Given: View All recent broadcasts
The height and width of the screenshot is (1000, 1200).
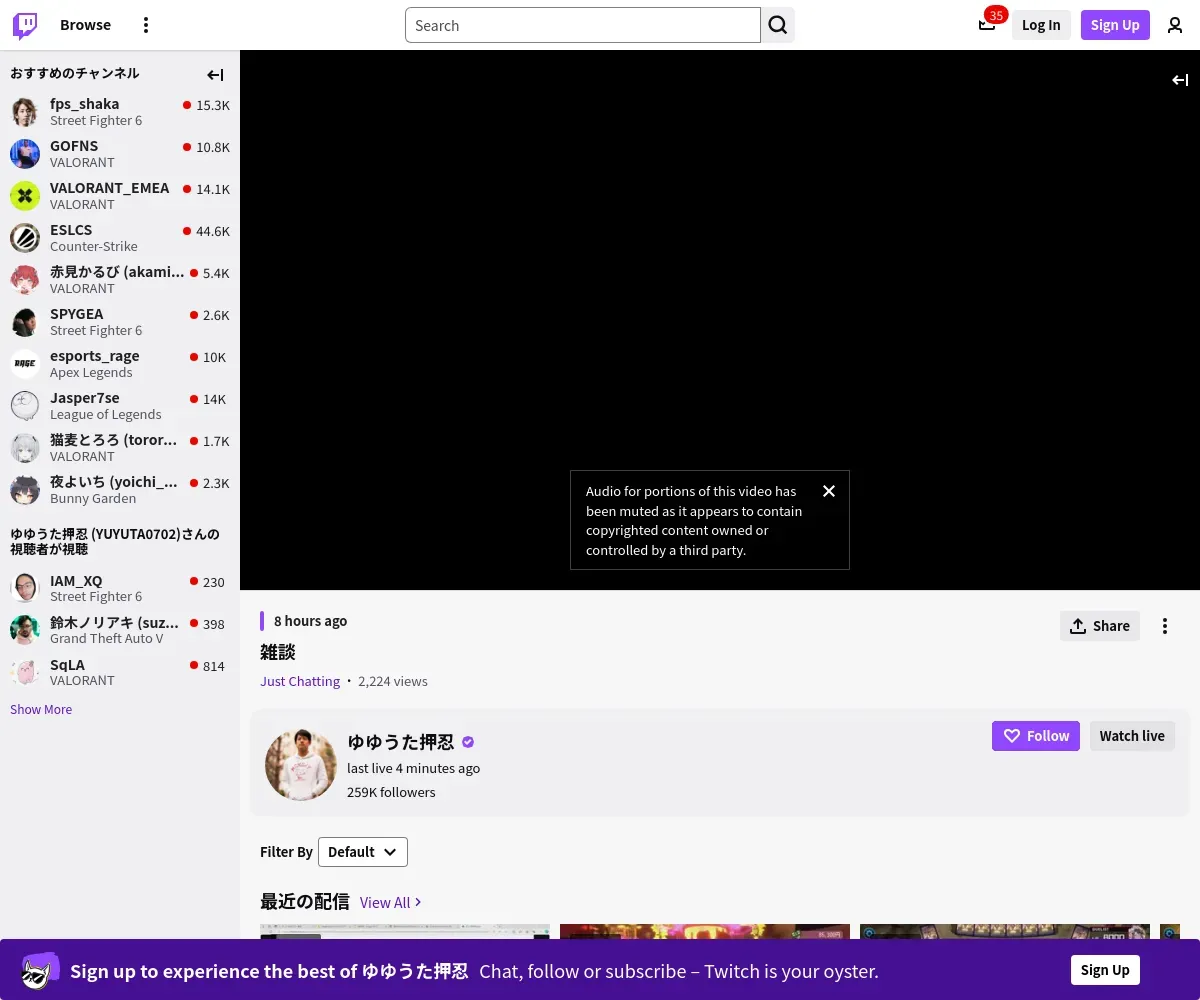Looking at the screenshot, I should [x=391, y=902].
